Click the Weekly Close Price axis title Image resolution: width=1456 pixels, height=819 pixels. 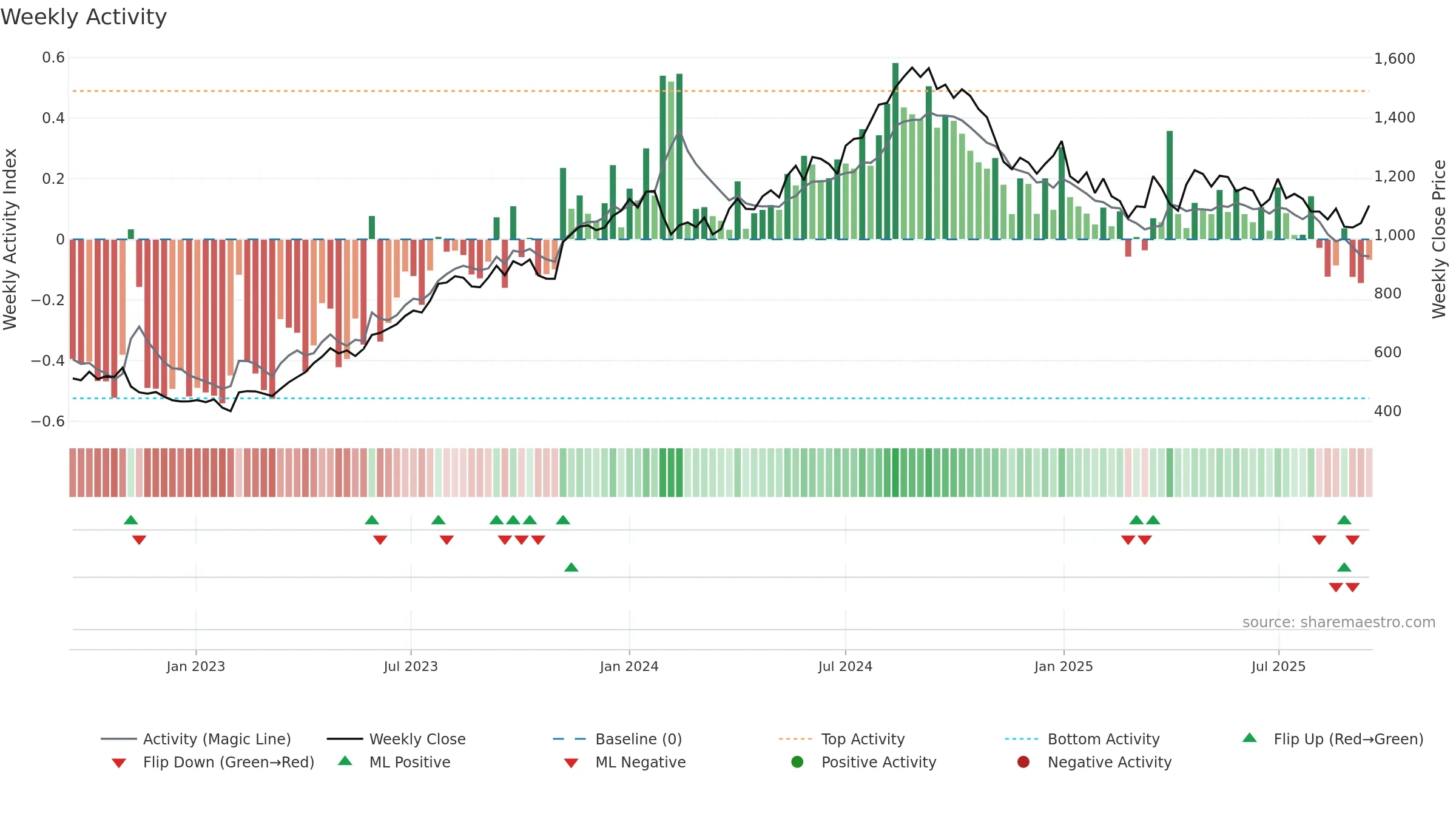1439,239
